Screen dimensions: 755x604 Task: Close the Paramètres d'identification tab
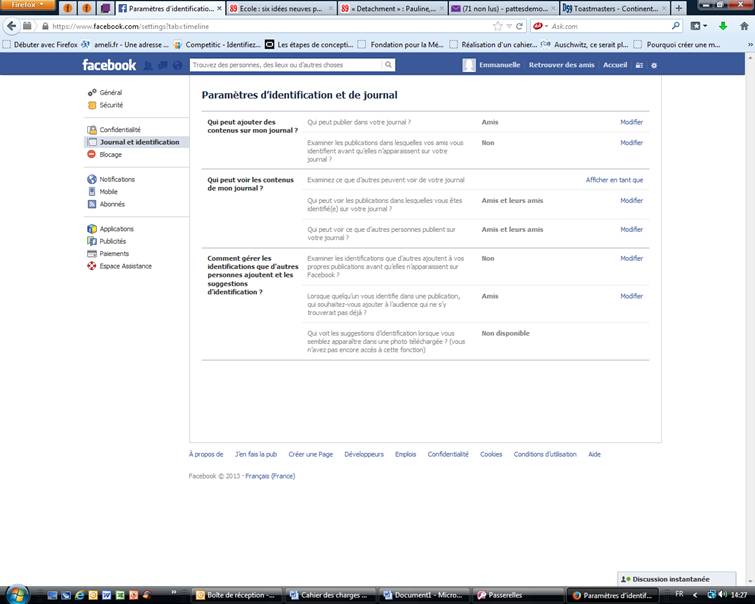pos(220,8)
